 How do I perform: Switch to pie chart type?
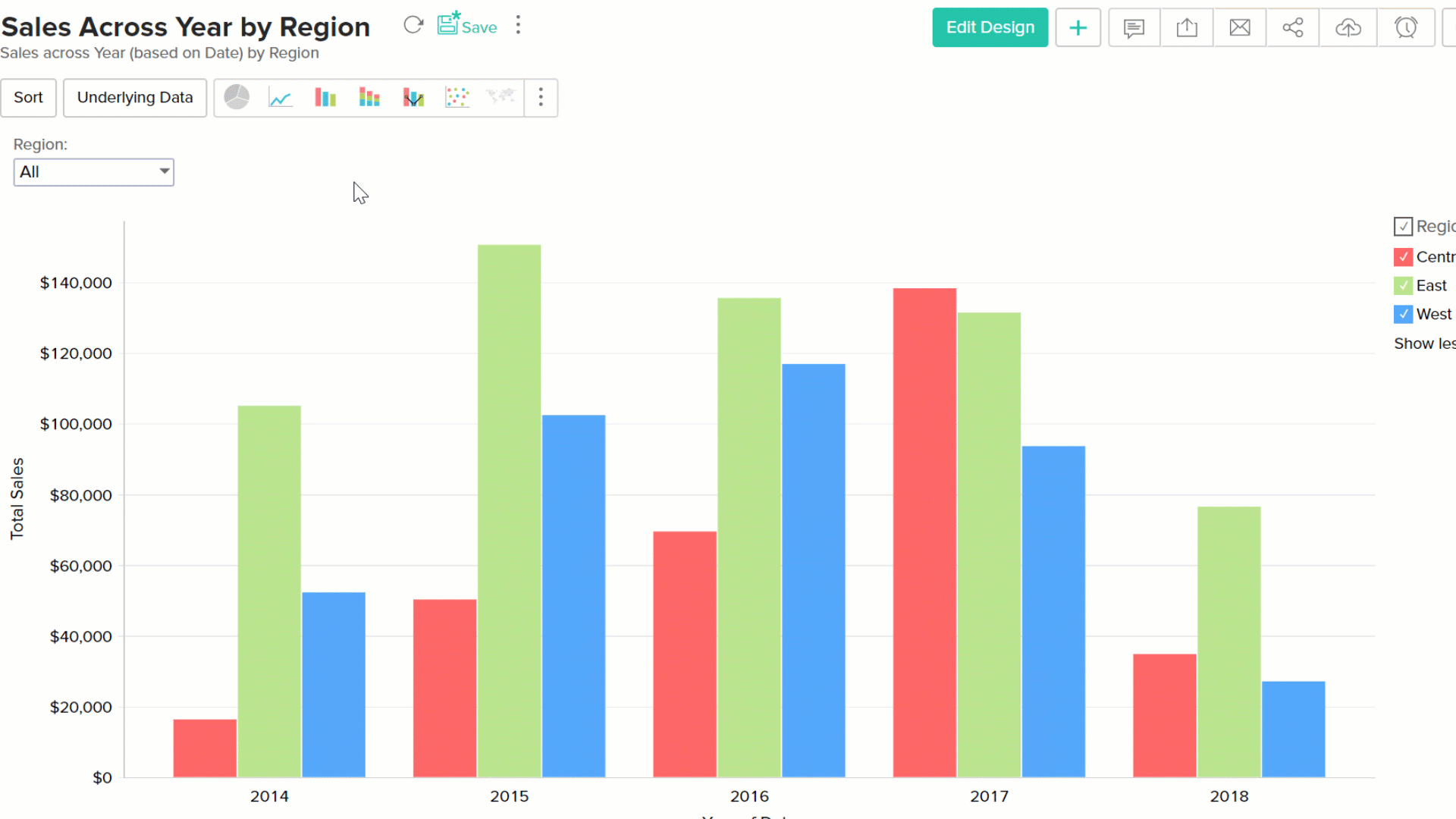[237, 97]
